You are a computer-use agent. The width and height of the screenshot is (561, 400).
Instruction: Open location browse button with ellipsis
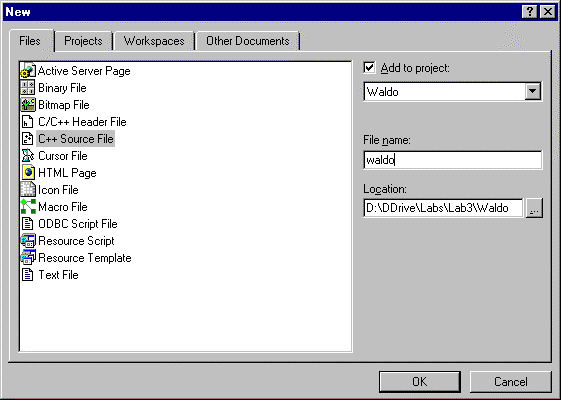click(x=534, y=208)
